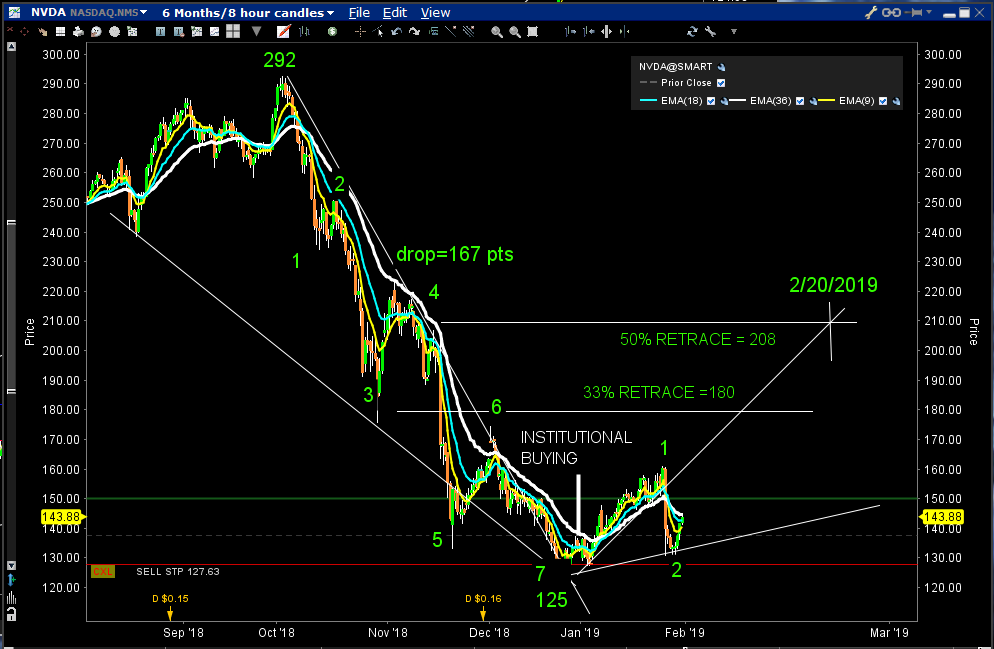Click the SELL STP 127.63 order label
994x649 pixels.
pos(178,572)
